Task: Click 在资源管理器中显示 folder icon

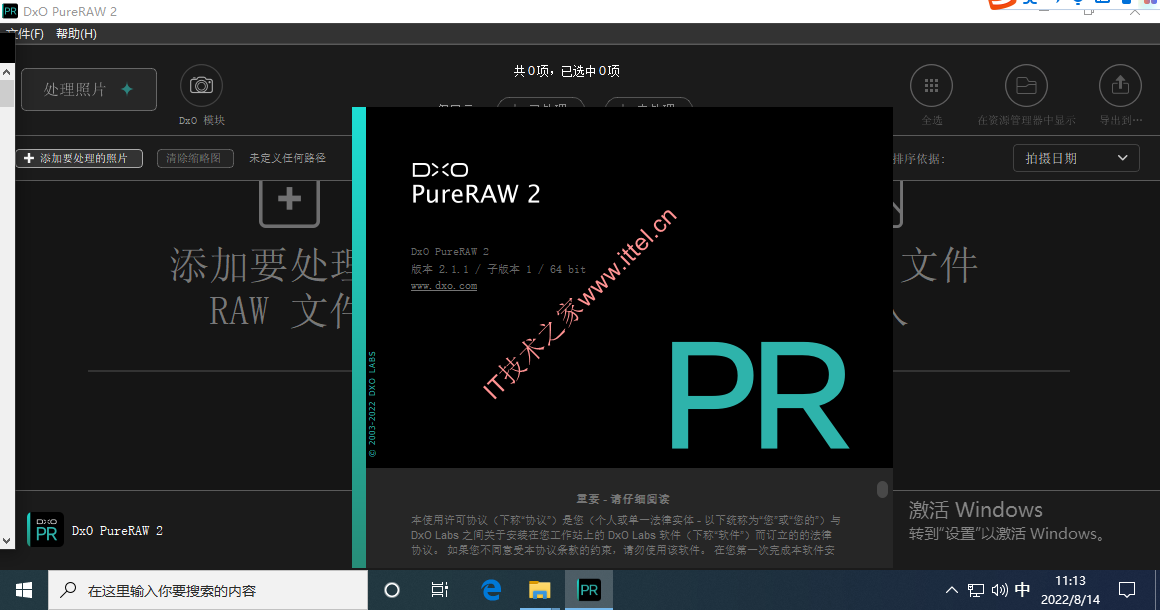Action: pyautogui.click(x=1026, y=86)
